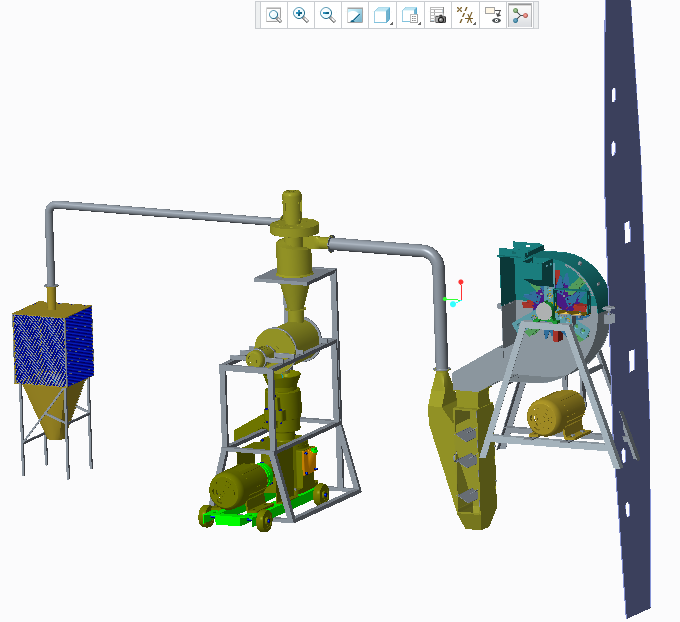Select the motor on the green cart

(x=238, y=485)
